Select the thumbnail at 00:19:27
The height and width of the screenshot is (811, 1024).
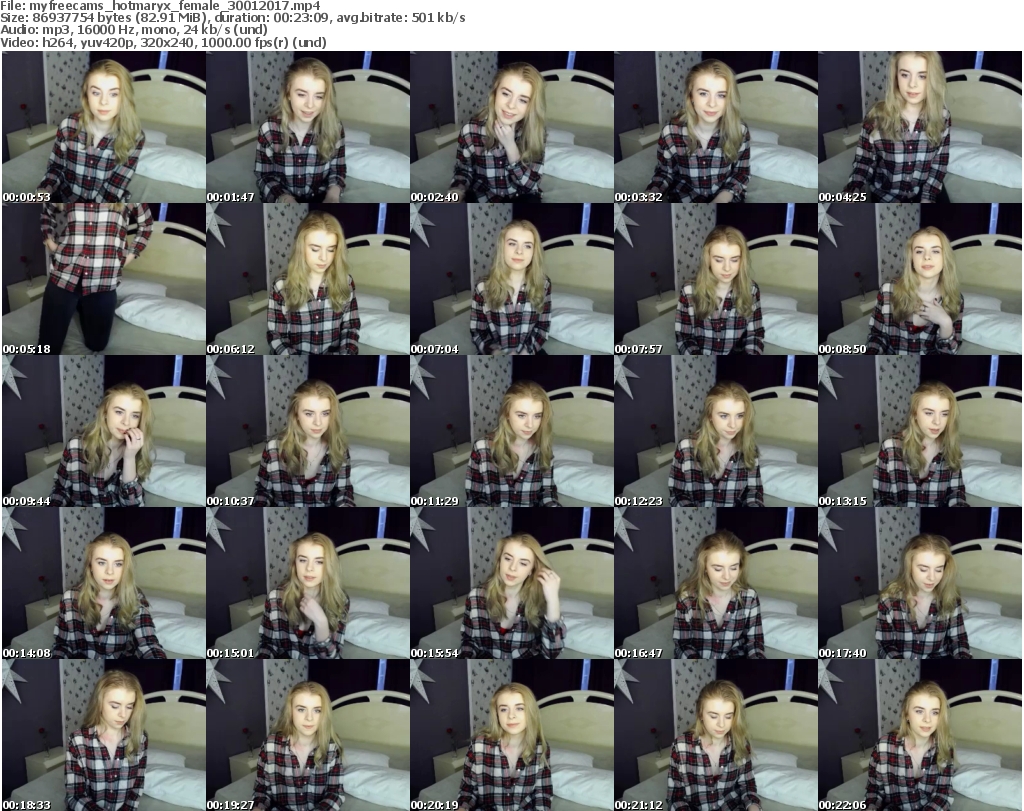[x=308, y=735]
